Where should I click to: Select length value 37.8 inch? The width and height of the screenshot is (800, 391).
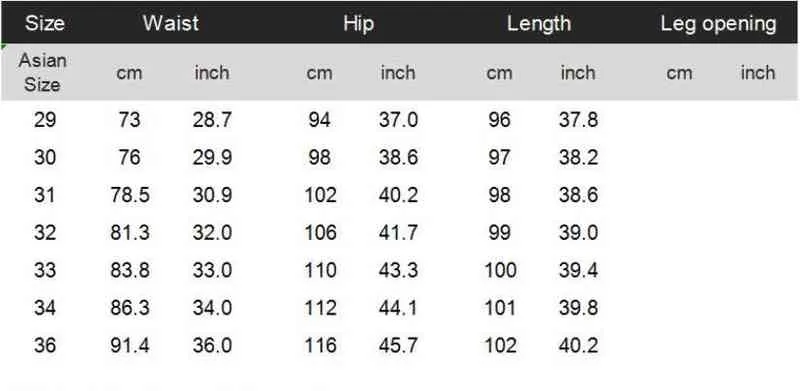point(579,120)
